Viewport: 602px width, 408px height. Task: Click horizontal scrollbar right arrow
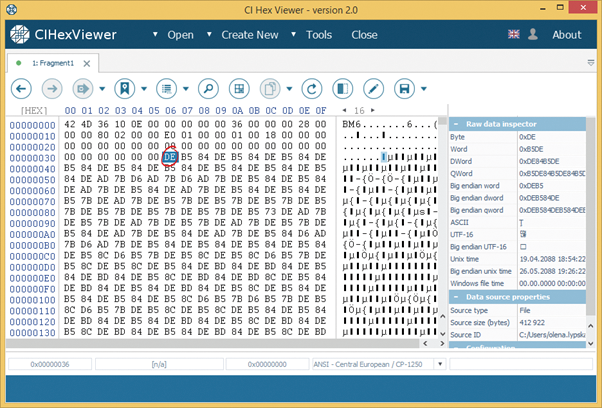(x=442, y=344)
